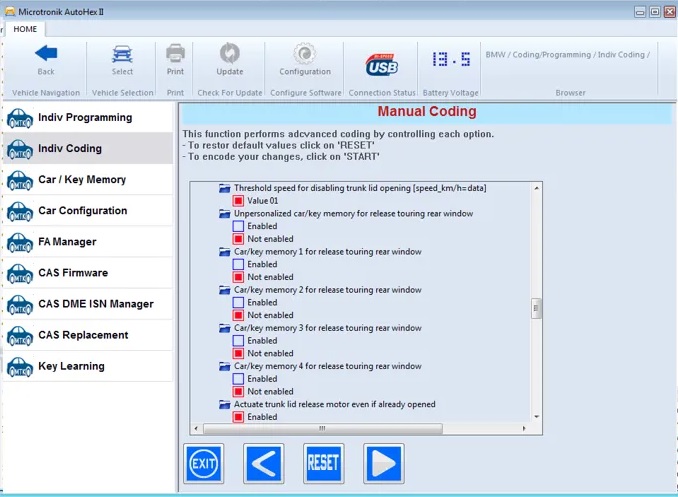Start encoding with the play arrow button
The width and height of the screenshot is (678, 497).
coord(384,463)
